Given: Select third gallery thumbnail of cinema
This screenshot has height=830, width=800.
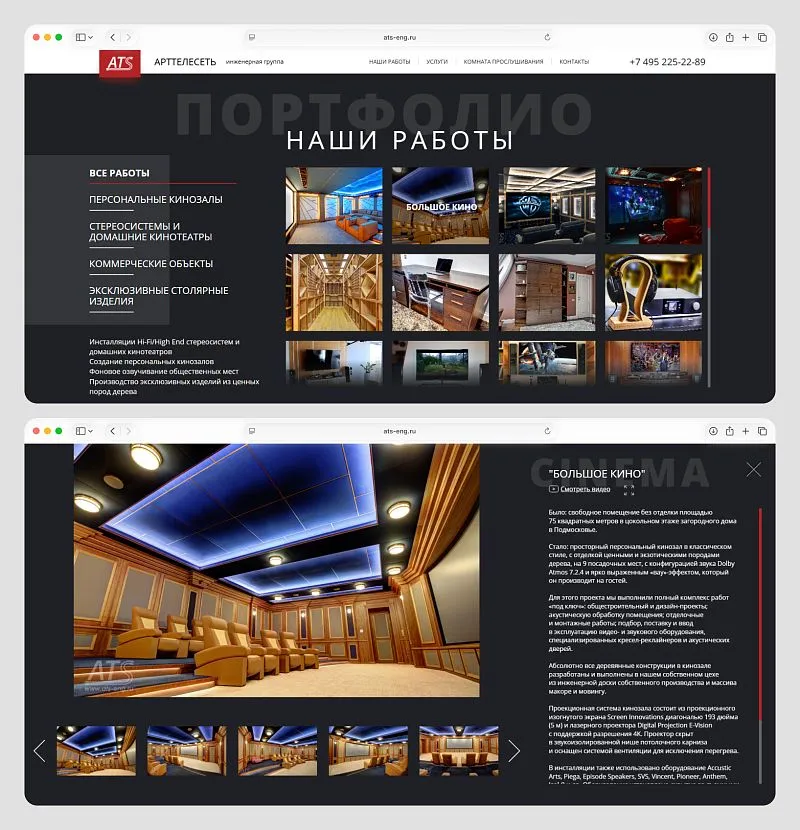Looking at the screenshot, I should click(x=277, y=751).
